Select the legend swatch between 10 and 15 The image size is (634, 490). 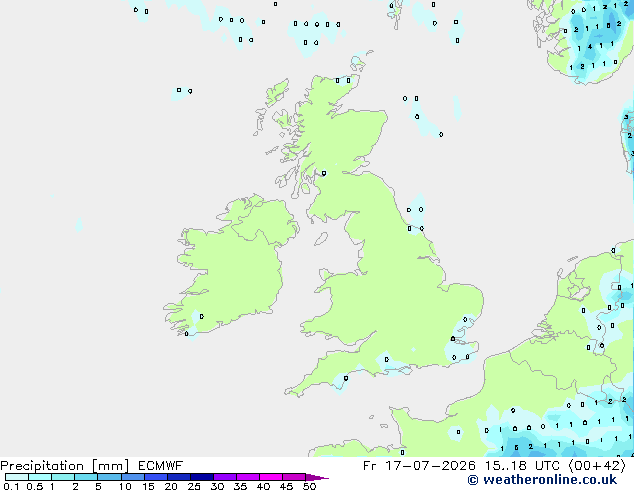coord(133,477)
